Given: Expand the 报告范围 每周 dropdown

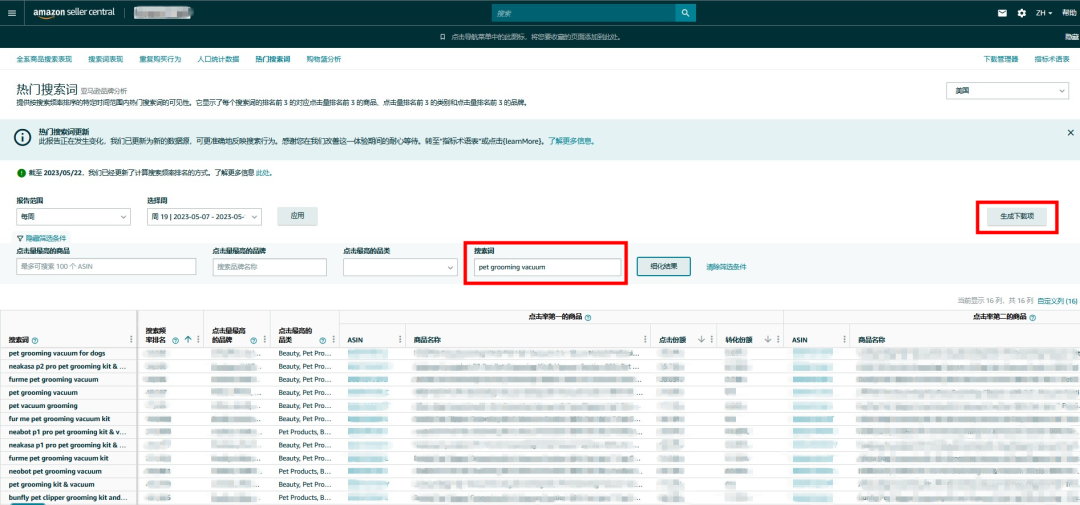Looking at the screenshot, I should pyautogui.click(x=73, y=217).
